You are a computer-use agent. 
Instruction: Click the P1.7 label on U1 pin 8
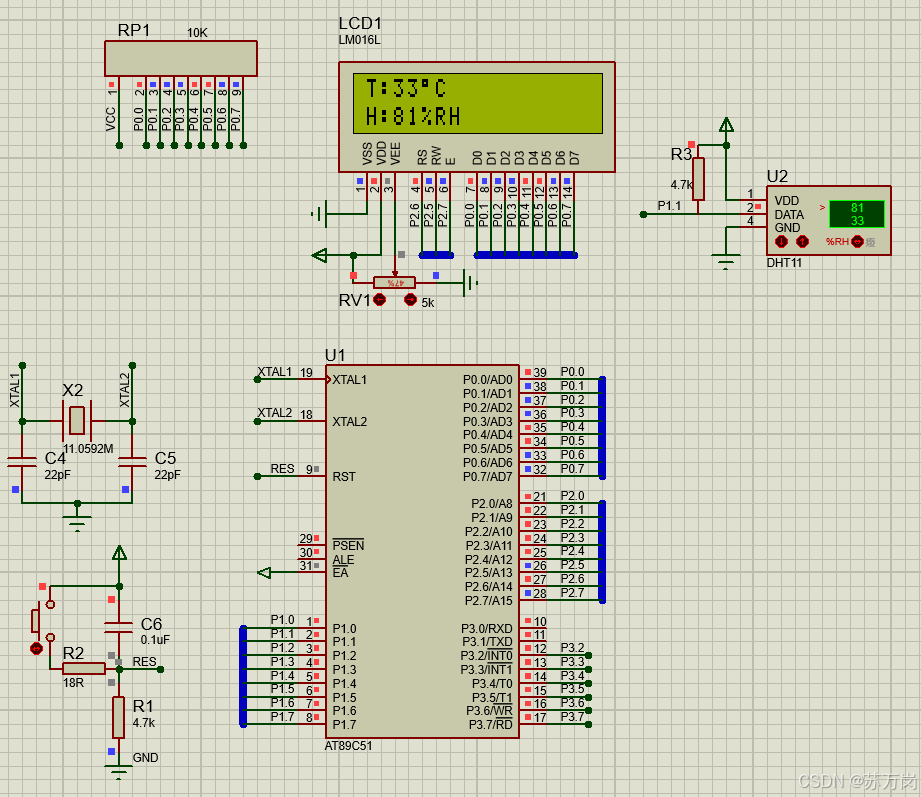tap(283, 717)
